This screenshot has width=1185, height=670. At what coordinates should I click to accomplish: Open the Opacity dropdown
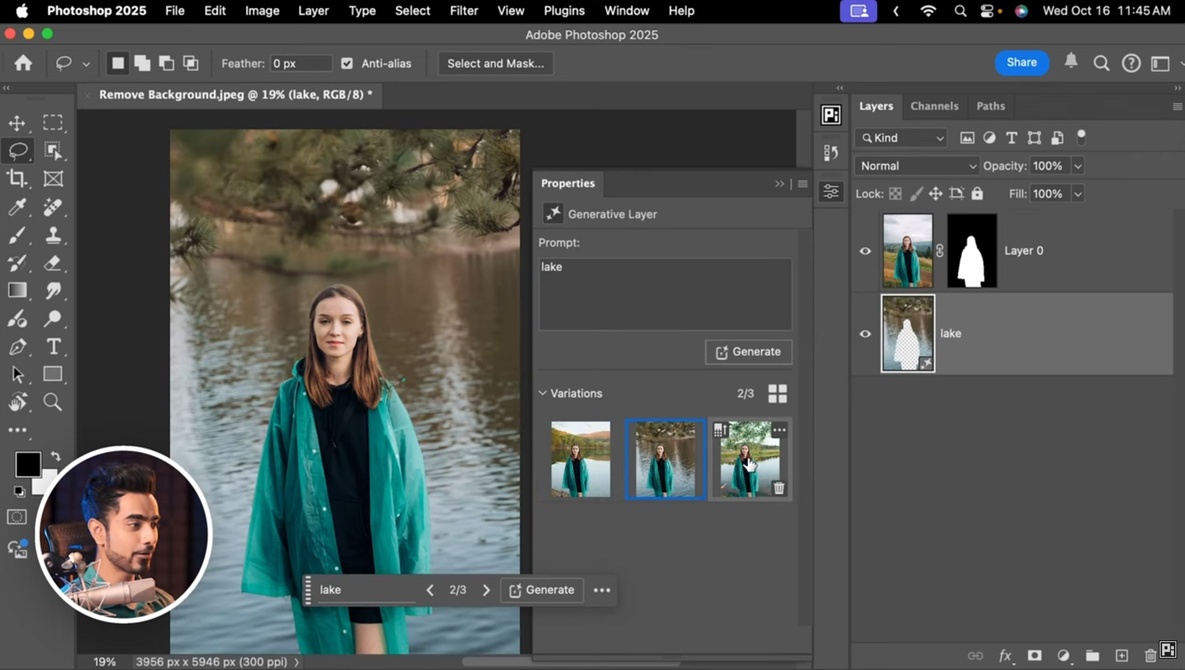tap(1078, 165)
